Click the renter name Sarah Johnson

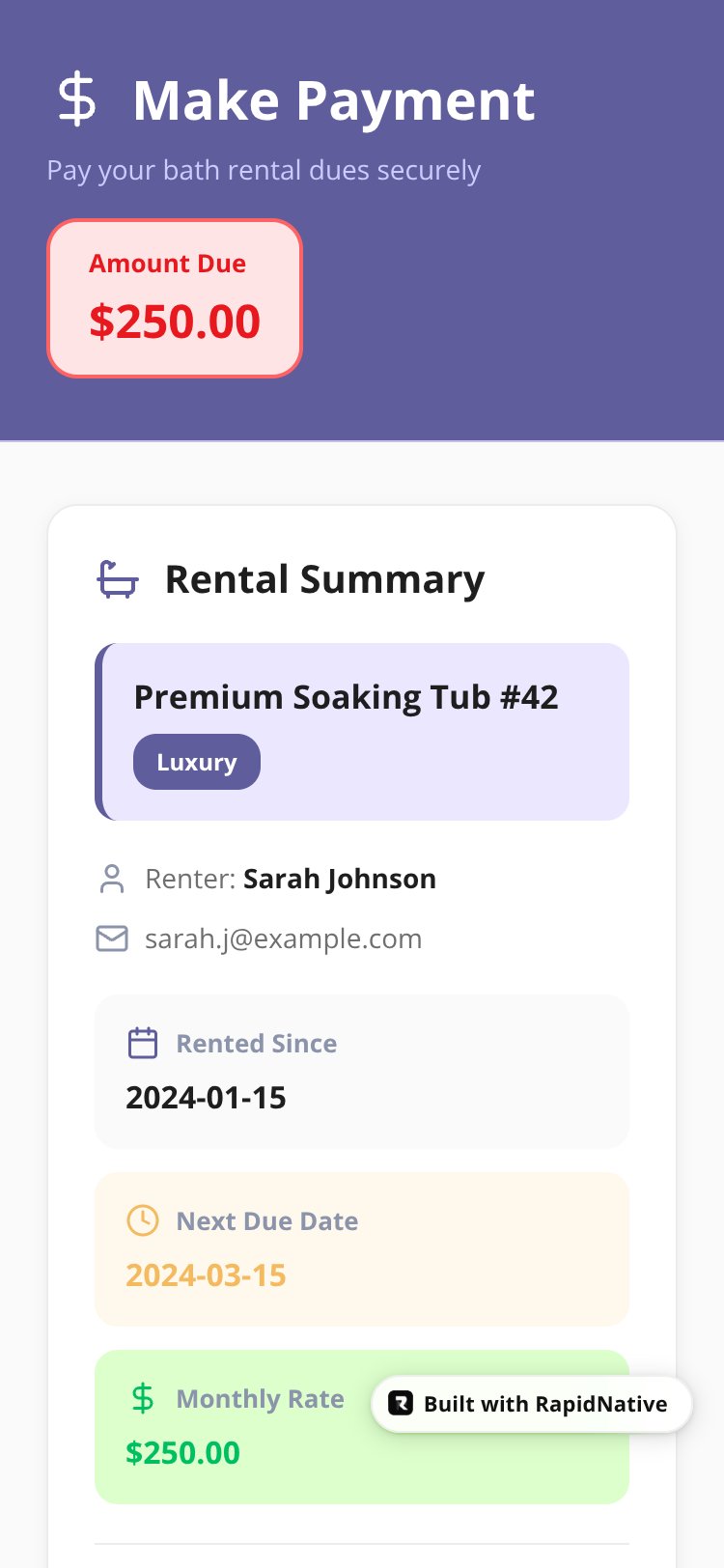340,879
